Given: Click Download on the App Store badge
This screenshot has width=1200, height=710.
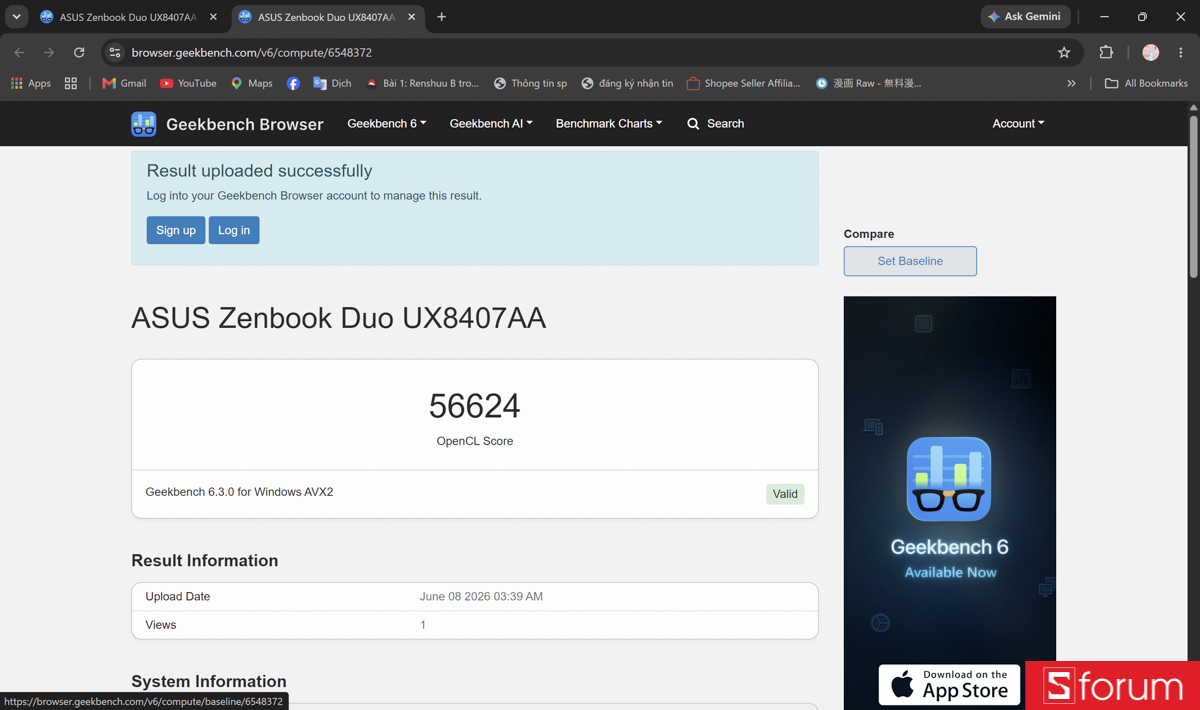Looking at the screenshot, I should tap(950, 685).
